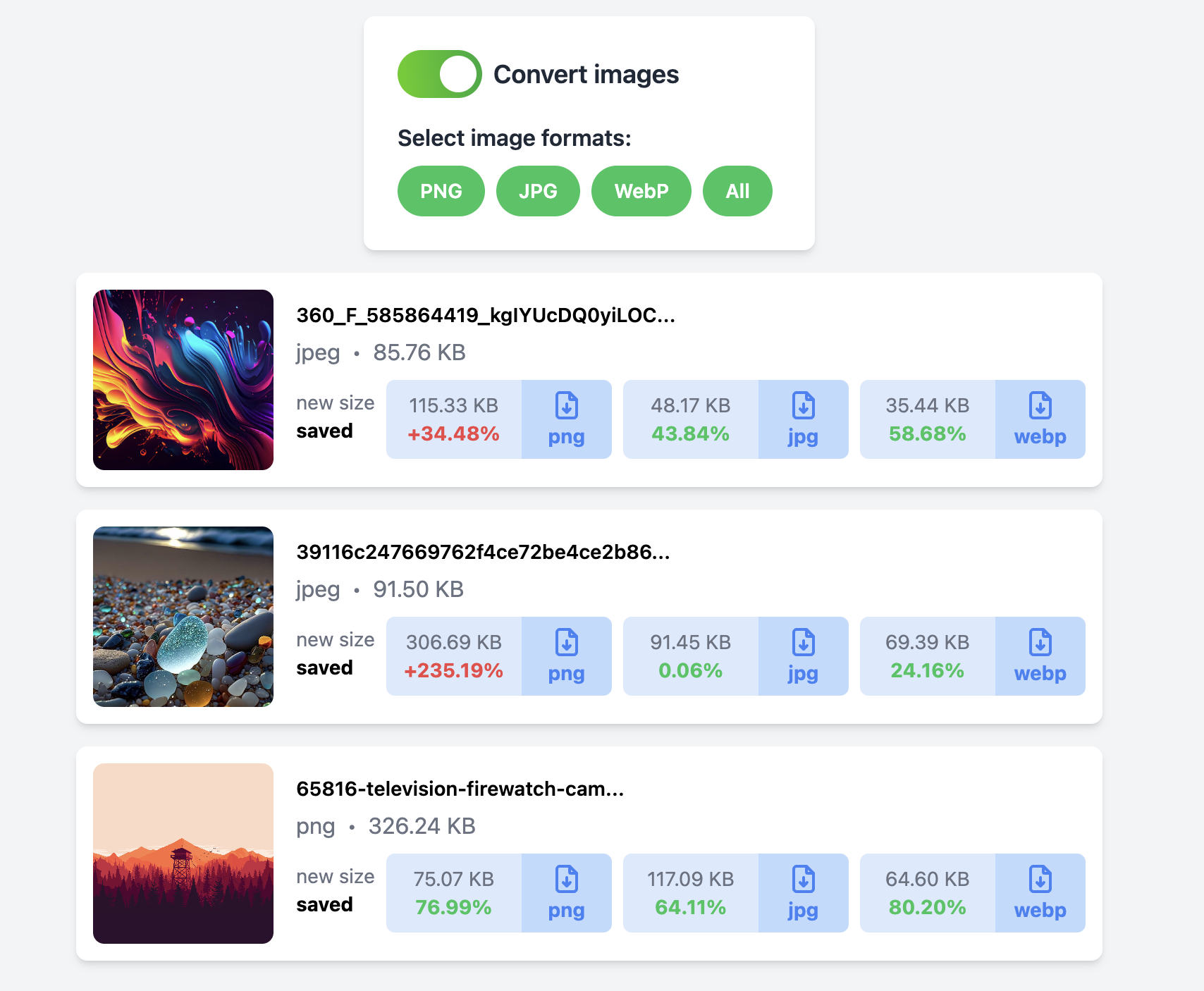1204x991 pixels.
Task: Download webp of 65816-television-firewatch image
Action: (1040, 893)
